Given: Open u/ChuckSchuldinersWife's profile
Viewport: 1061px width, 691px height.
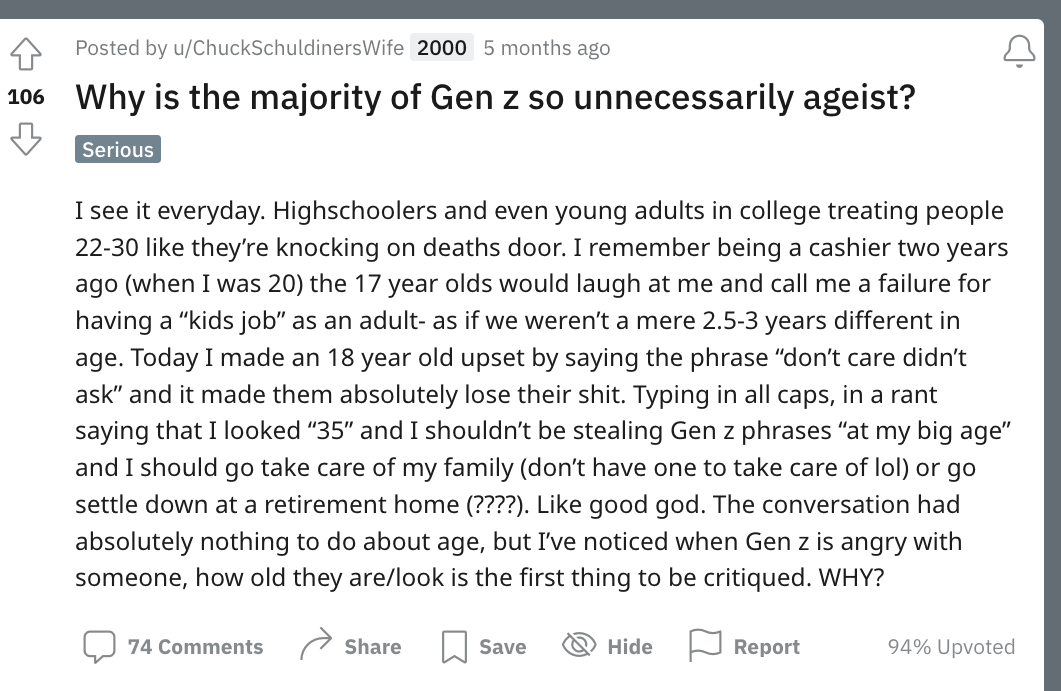Looking at the screenshot, I should tap(288, 48).
